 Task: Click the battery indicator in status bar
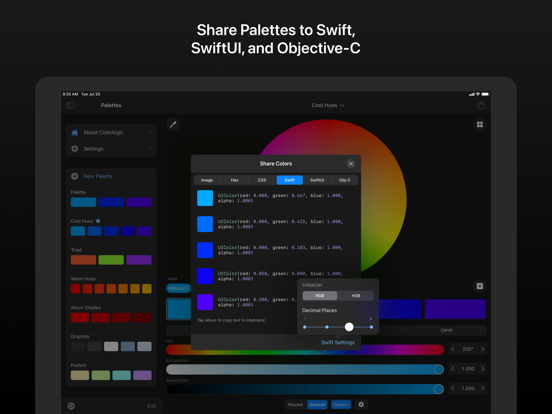(485, 94)
